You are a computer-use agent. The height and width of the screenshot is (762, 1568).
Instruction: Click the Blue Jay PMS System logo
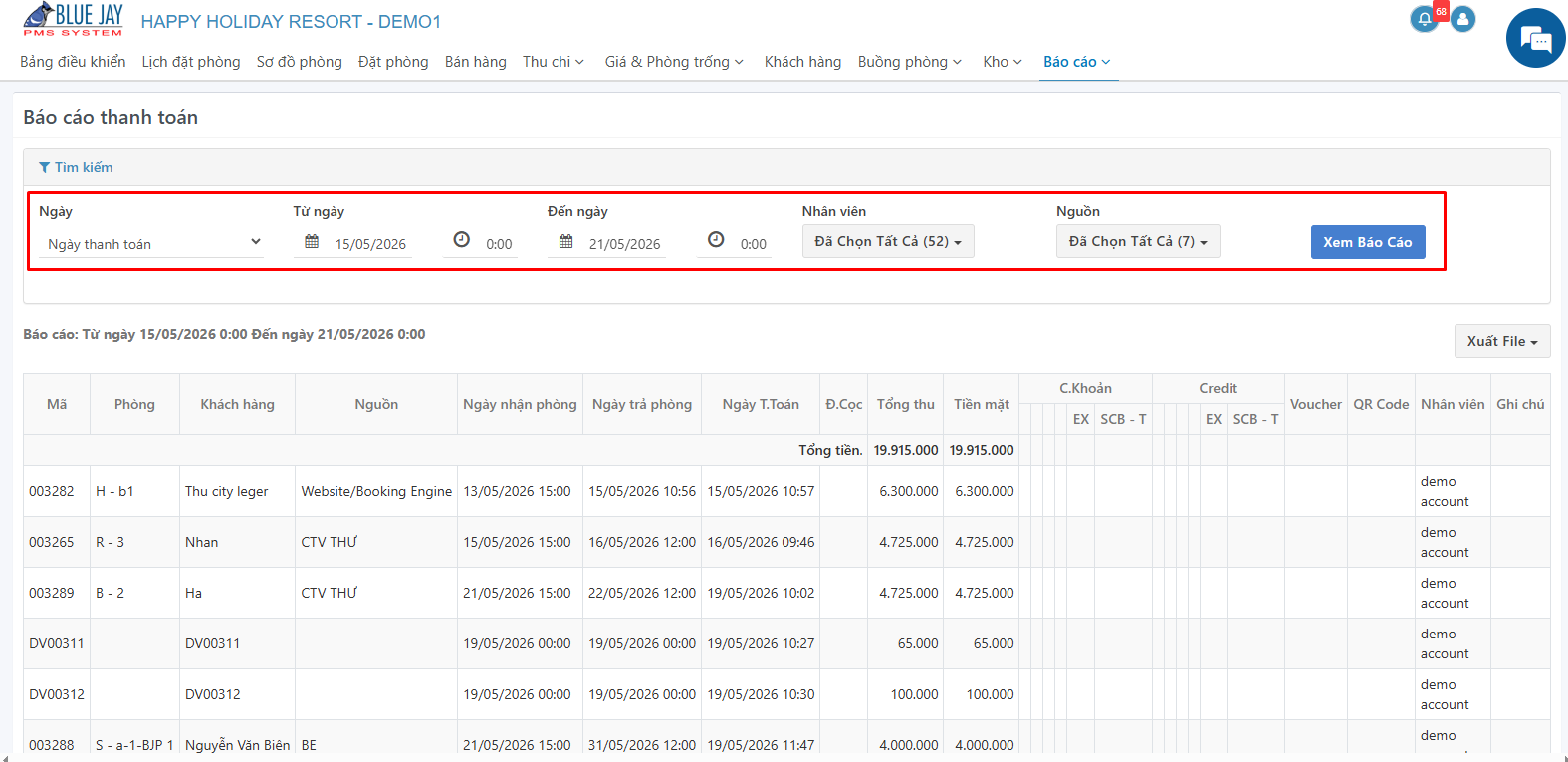click(73, 20)
